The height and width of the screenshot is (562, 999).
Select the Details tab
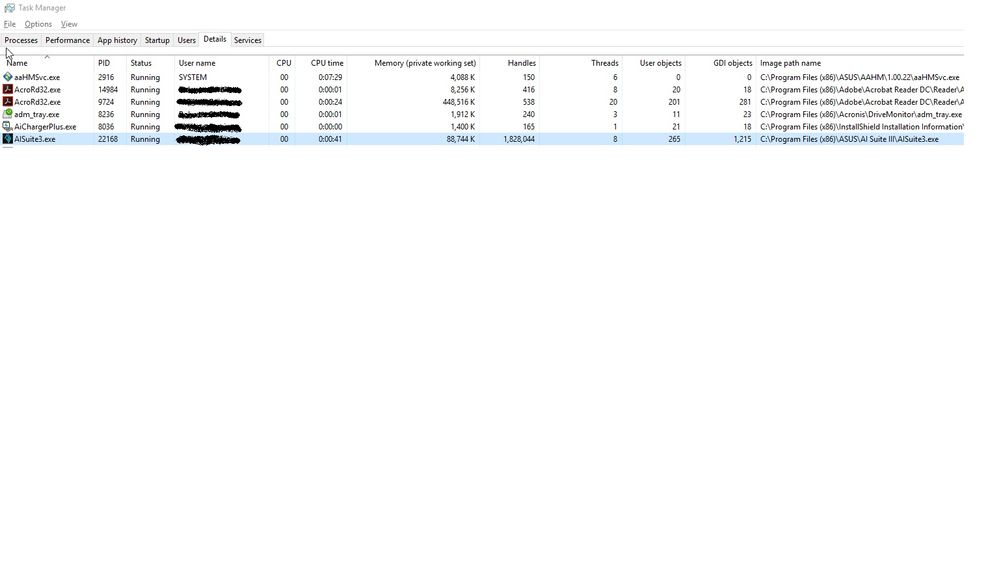click(x=215, y=40)
